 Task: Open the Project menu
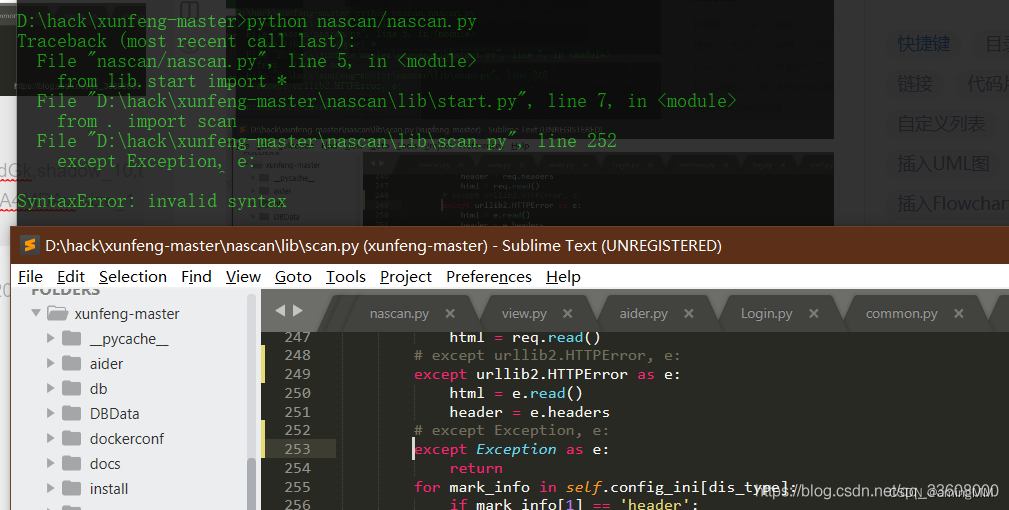click(405, 277)
